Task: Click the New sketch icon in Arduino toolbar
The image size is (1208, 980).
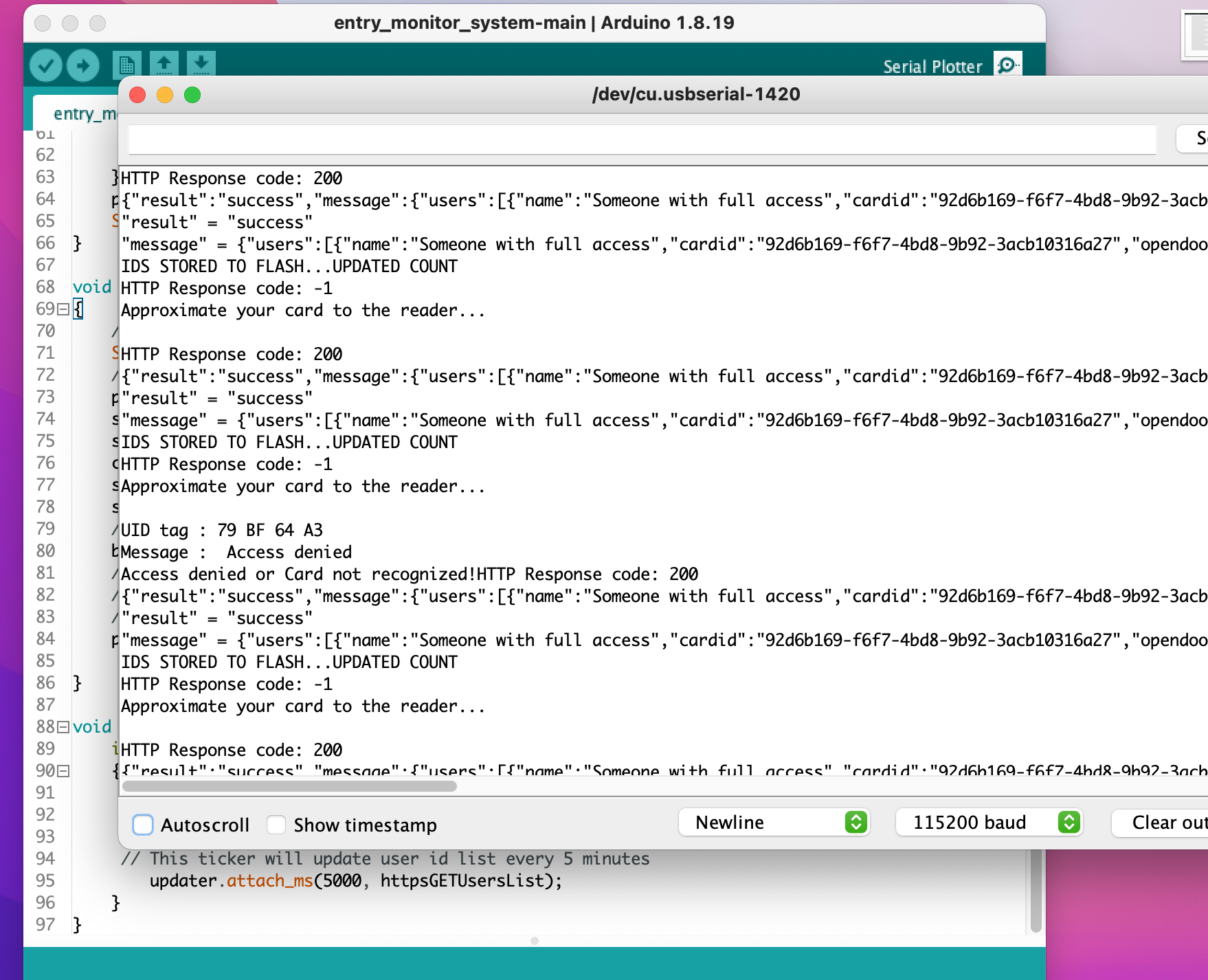Action: [126, 65]
